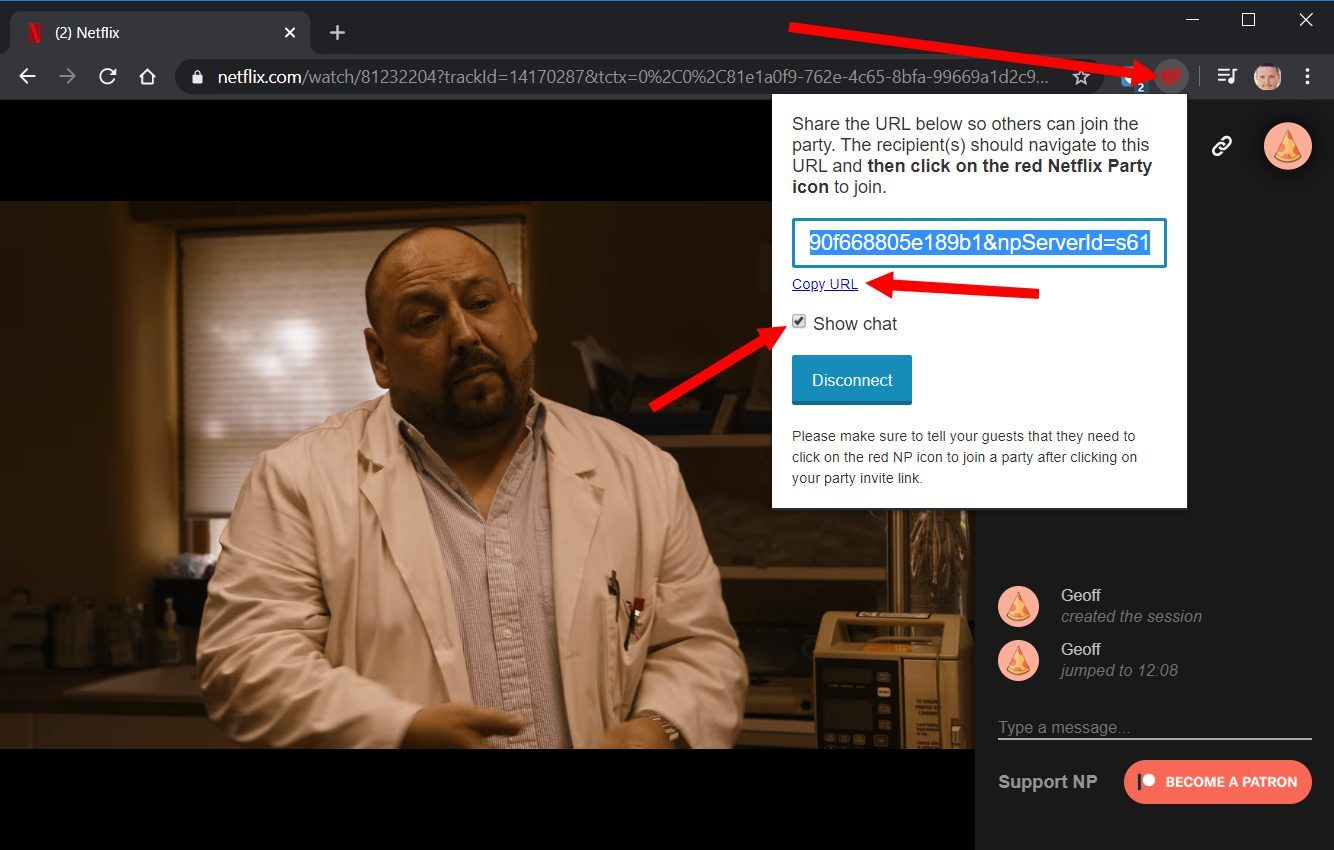Maximize the Chrome window

point(1248,19)
